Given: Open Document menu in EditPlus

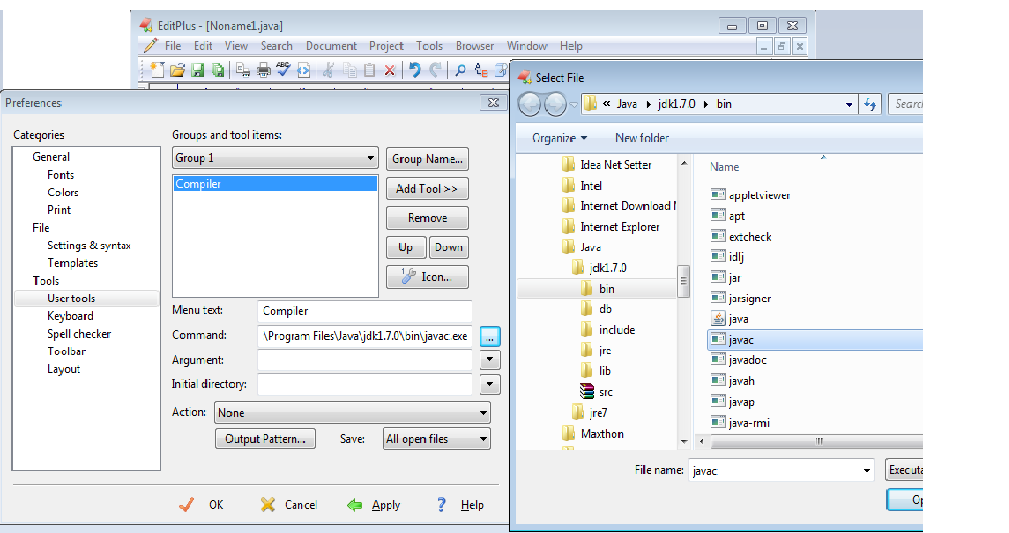Looking at the screenshot, I should point(331,46).
